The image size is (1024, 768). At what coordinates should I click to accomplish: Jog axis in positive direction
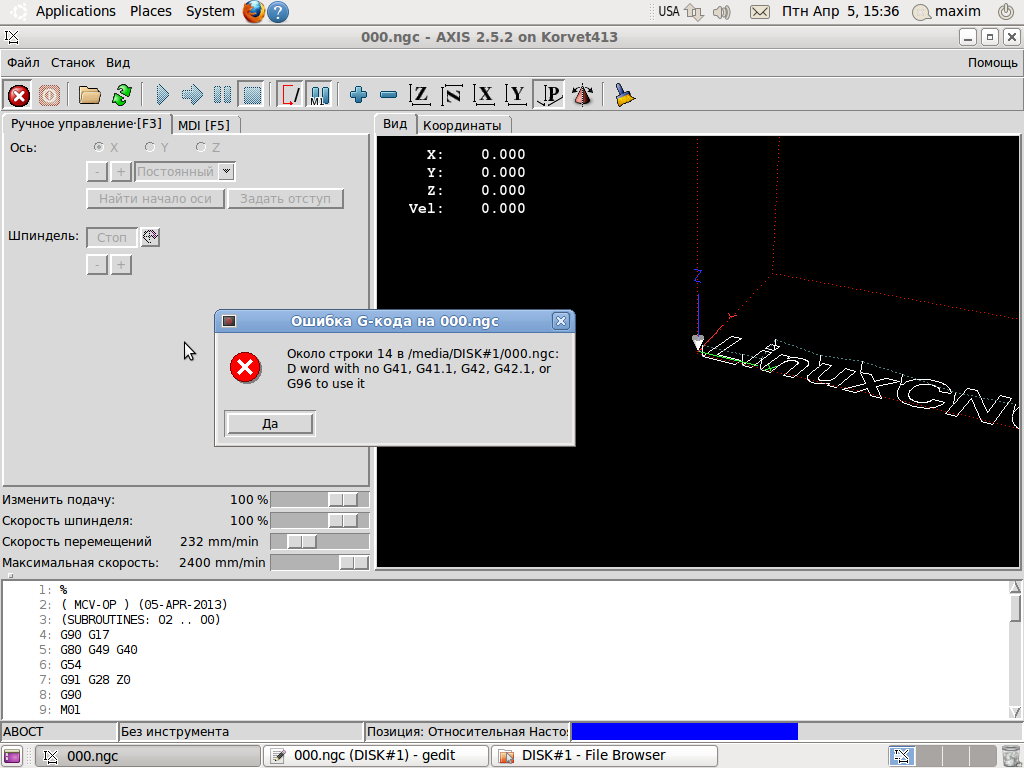pos(121,172)
